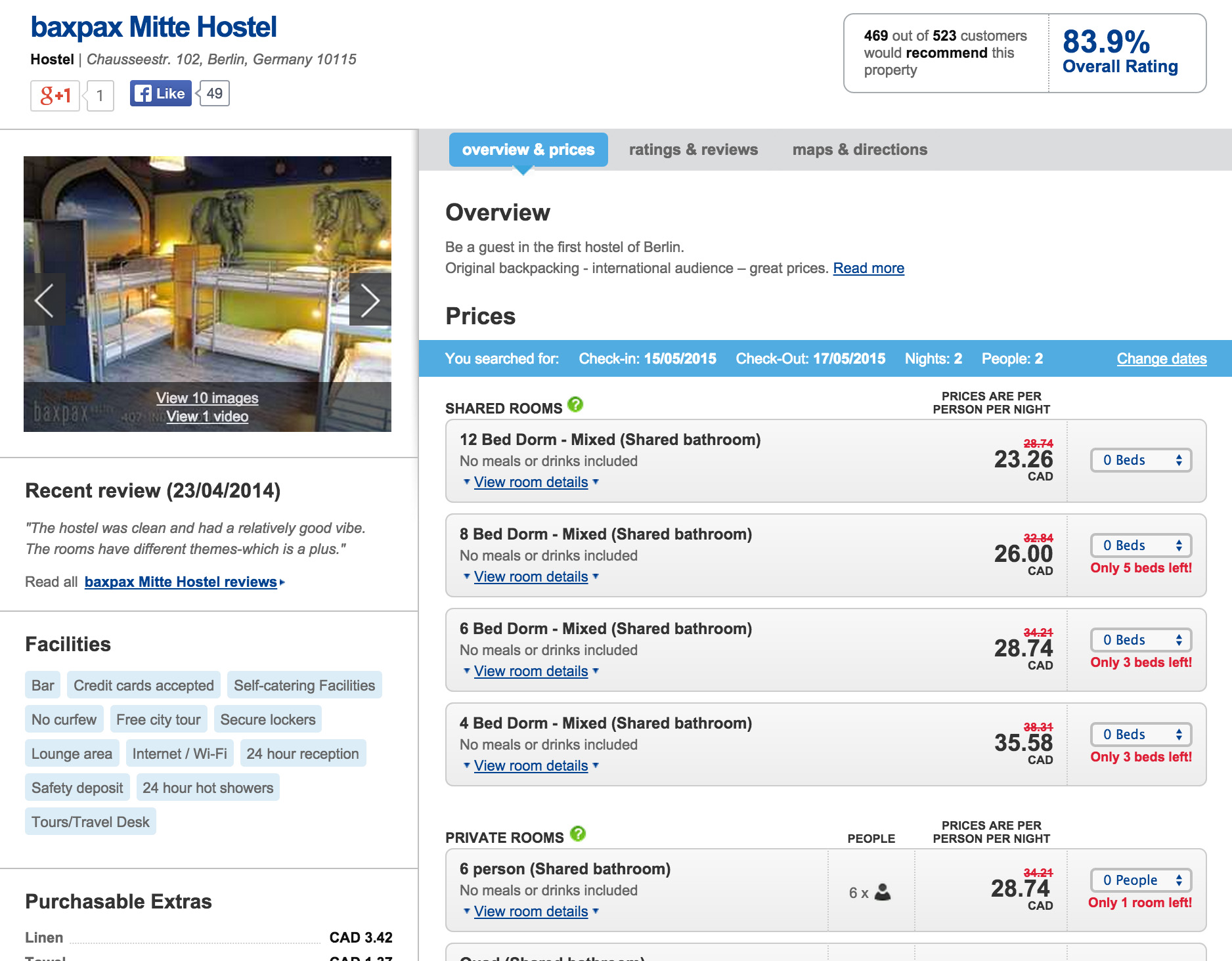
Task: Click Self-catering Facilities tag
Action: tap(305, 685)
